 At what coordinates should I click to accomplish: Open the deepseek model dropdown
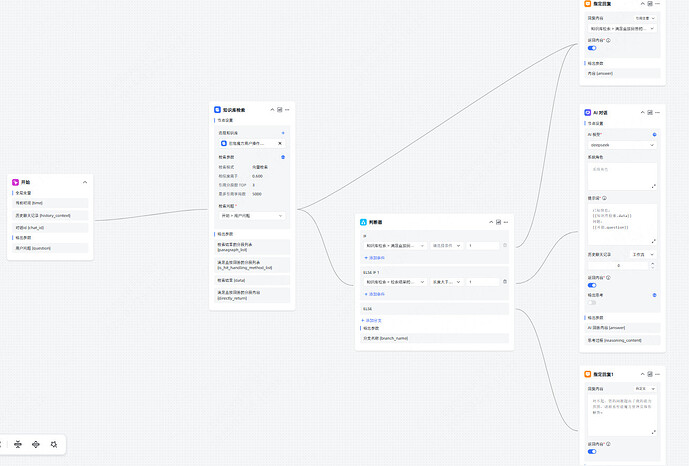(x=622, y=145)
